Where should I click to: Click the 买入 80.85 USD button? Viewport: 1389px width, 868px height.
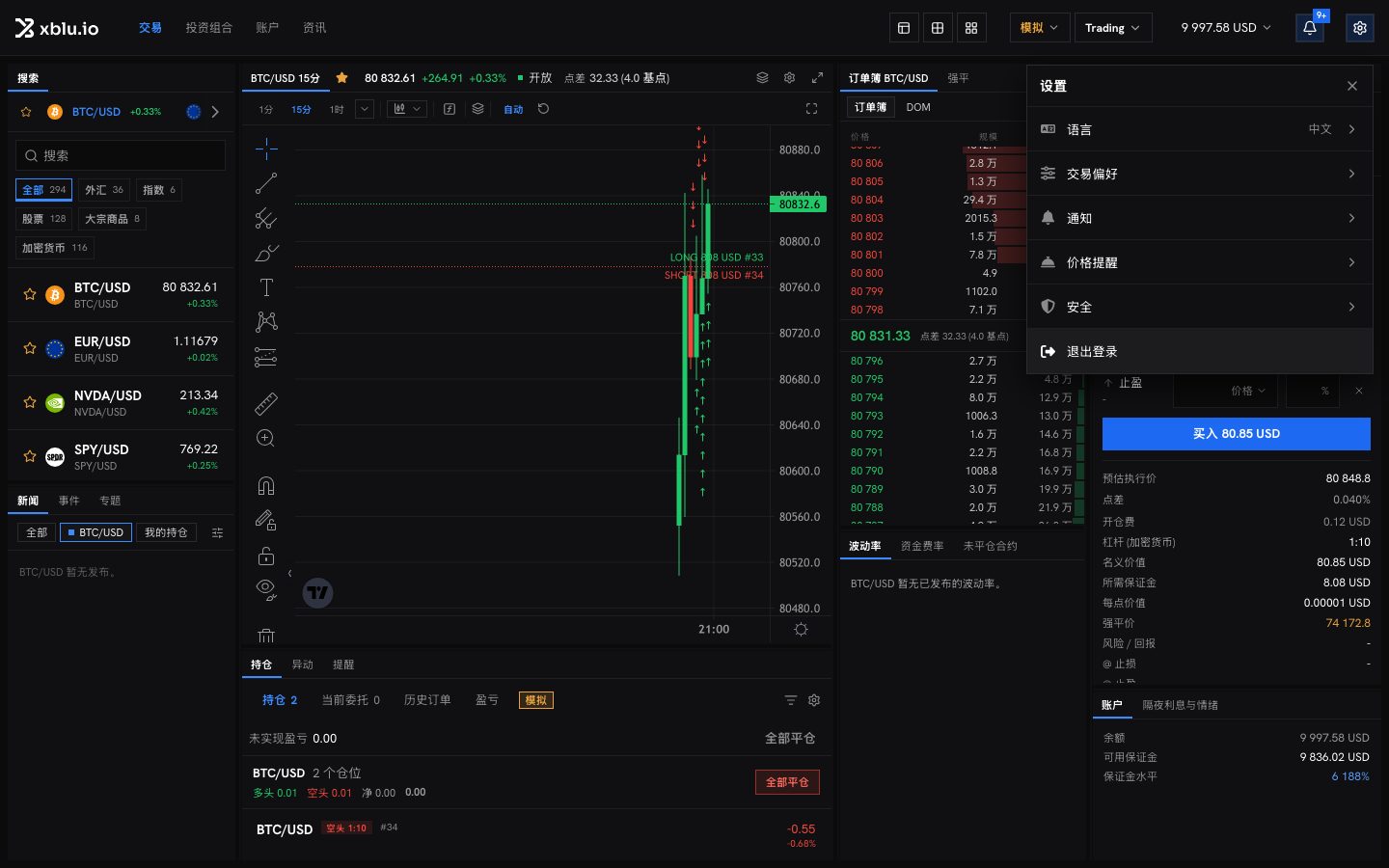tap(1237, 434)
